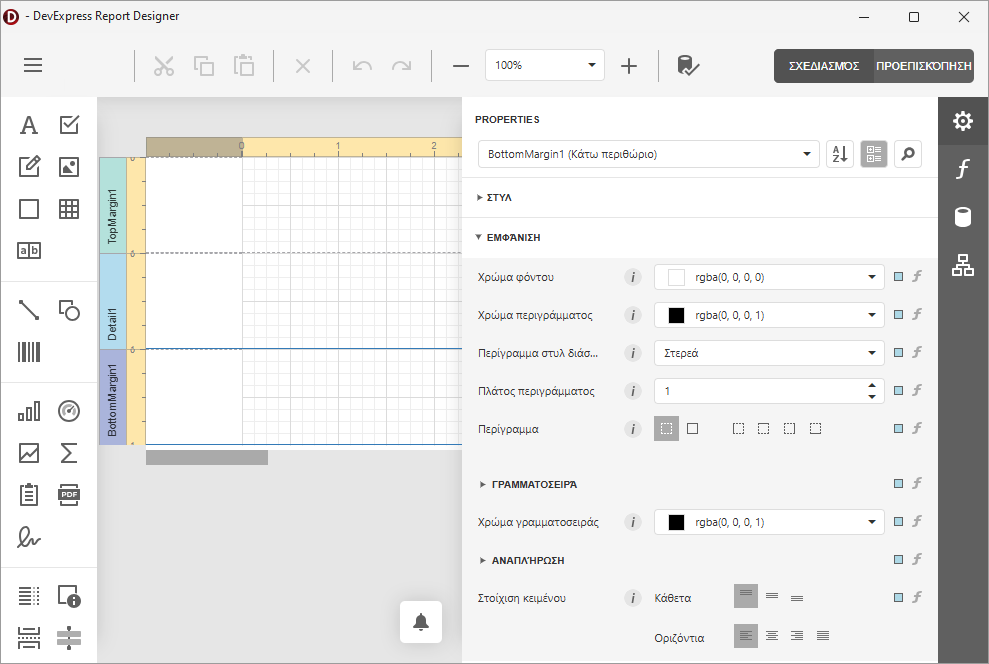Open the search in properties
The height and width of the screenshot is (664, 989).
[907, 153]
